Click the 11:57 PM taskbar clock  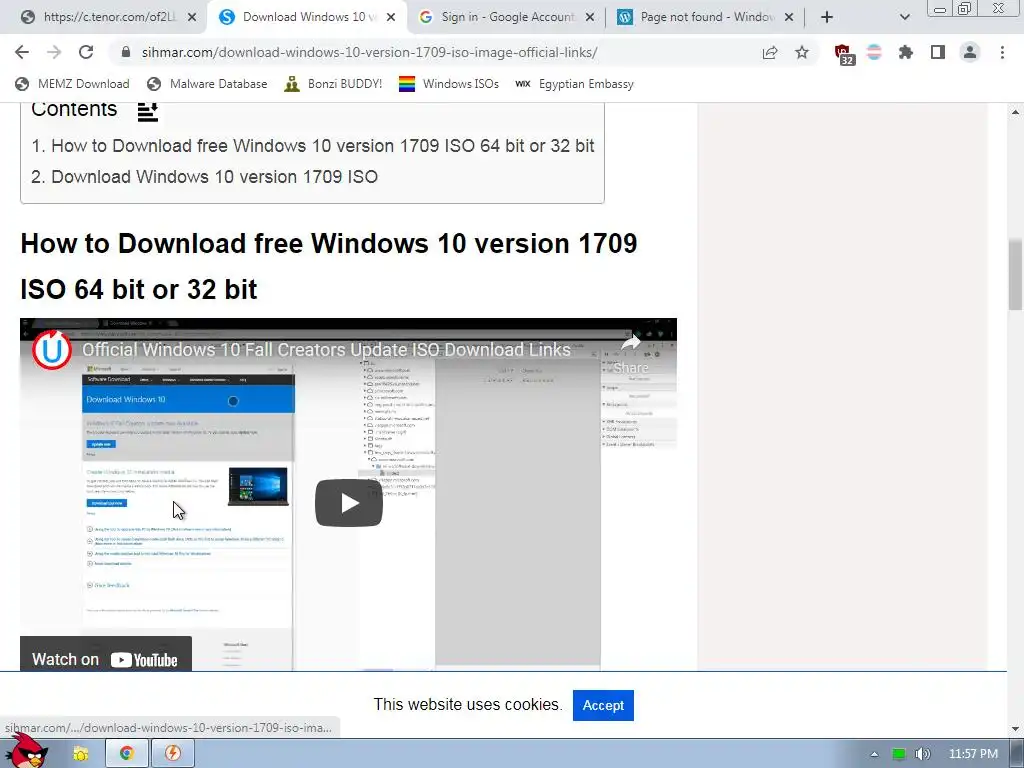973,754
